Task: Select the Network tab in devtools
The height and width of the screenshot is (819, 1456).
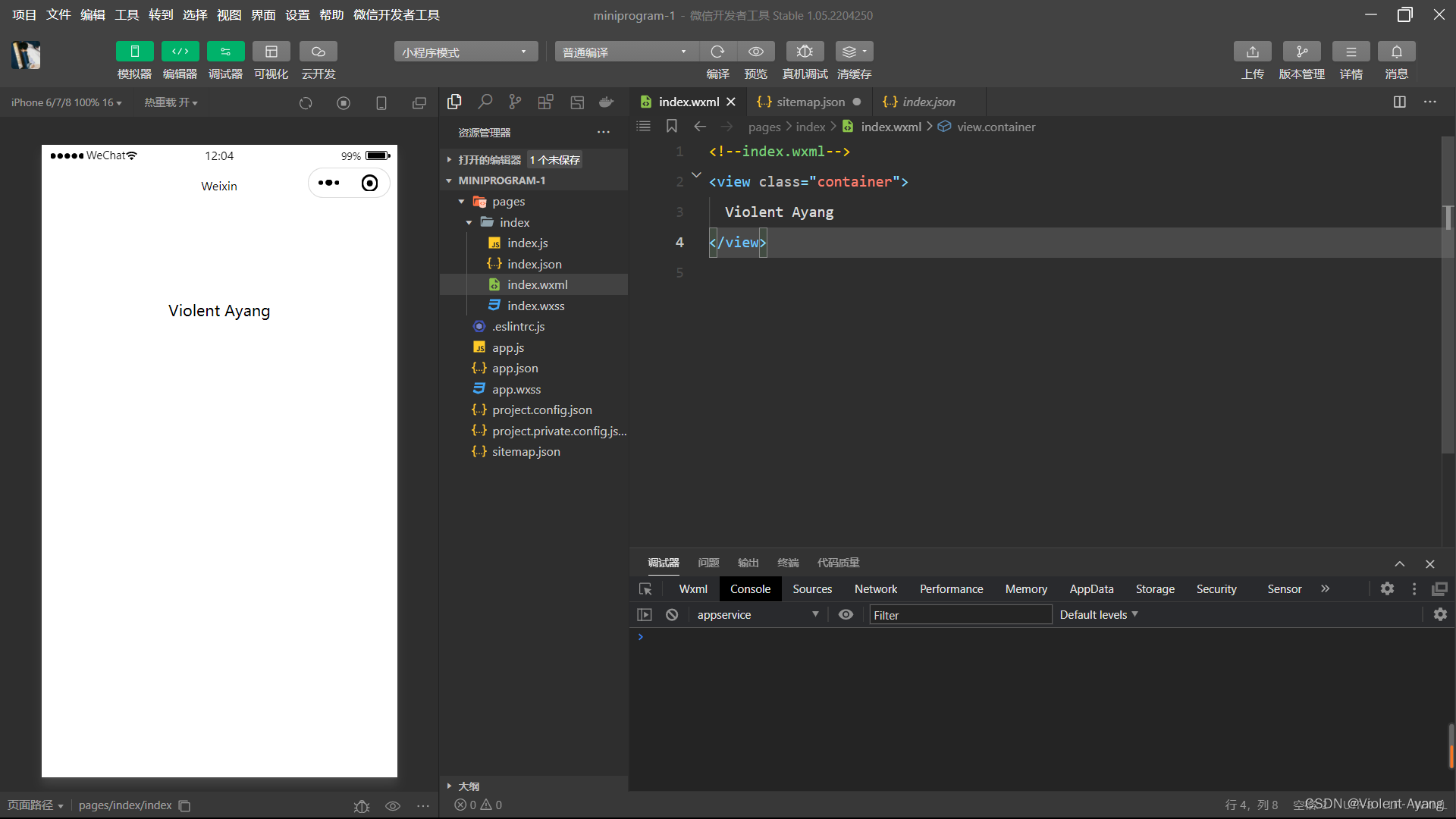Action: click(x=875, y=588)
